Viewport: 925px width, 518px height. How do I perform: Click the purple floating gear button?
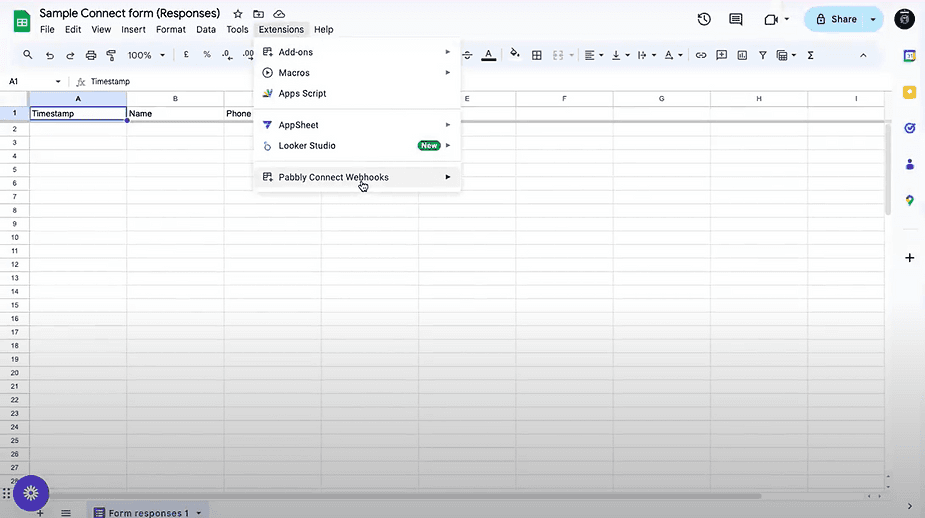pos(31,493)
